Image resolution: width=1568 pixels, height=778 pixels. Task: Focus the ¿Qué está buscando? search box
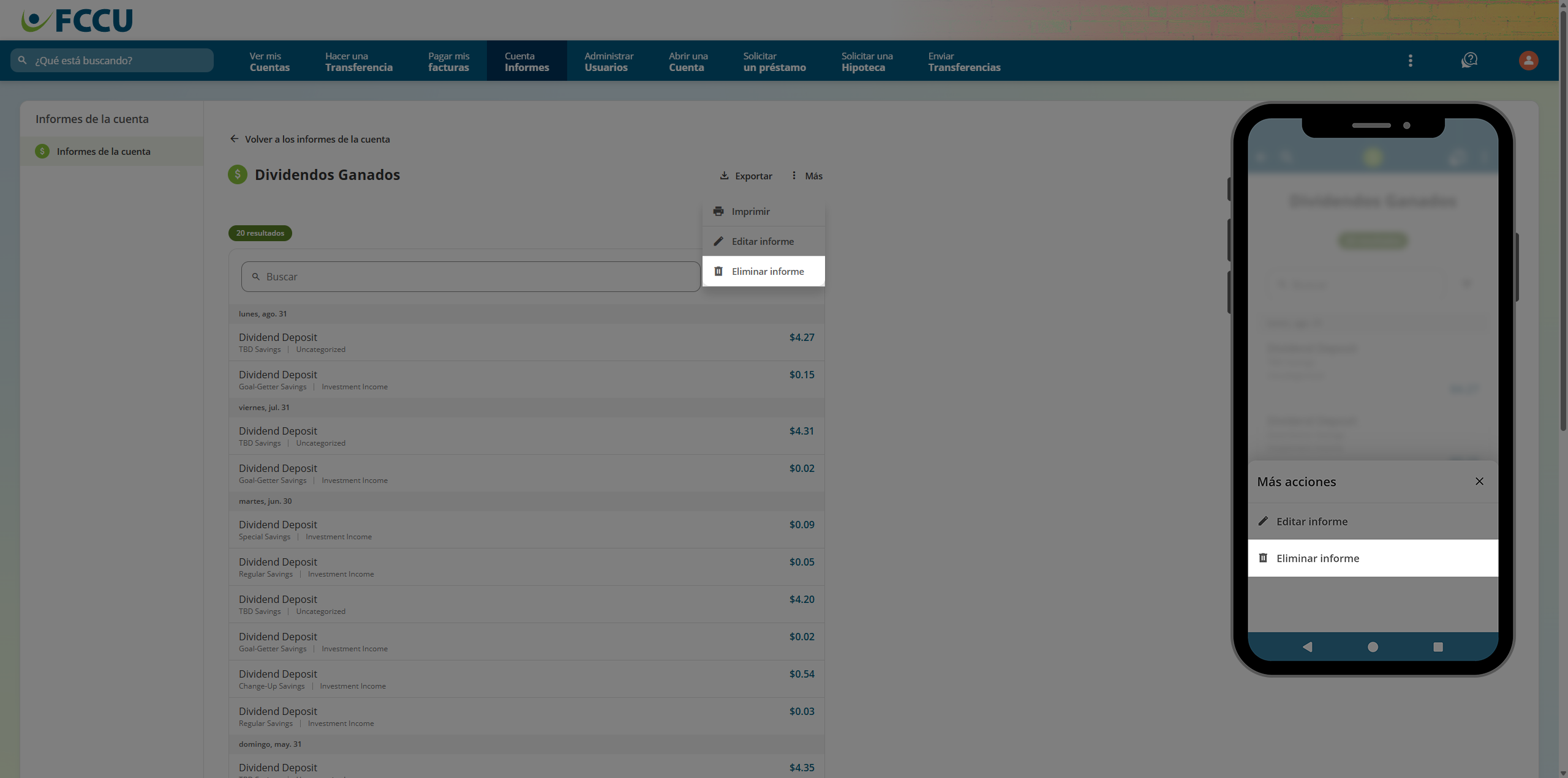click(112, 60)
